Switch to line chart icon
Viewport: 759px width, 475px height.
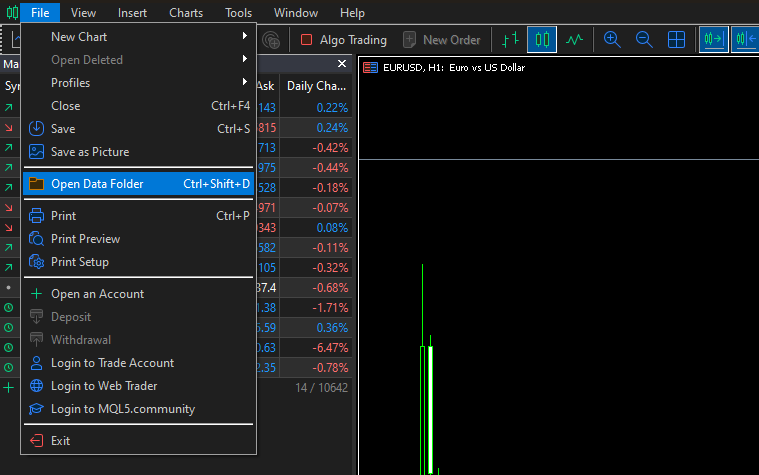[x=574, y=39]
